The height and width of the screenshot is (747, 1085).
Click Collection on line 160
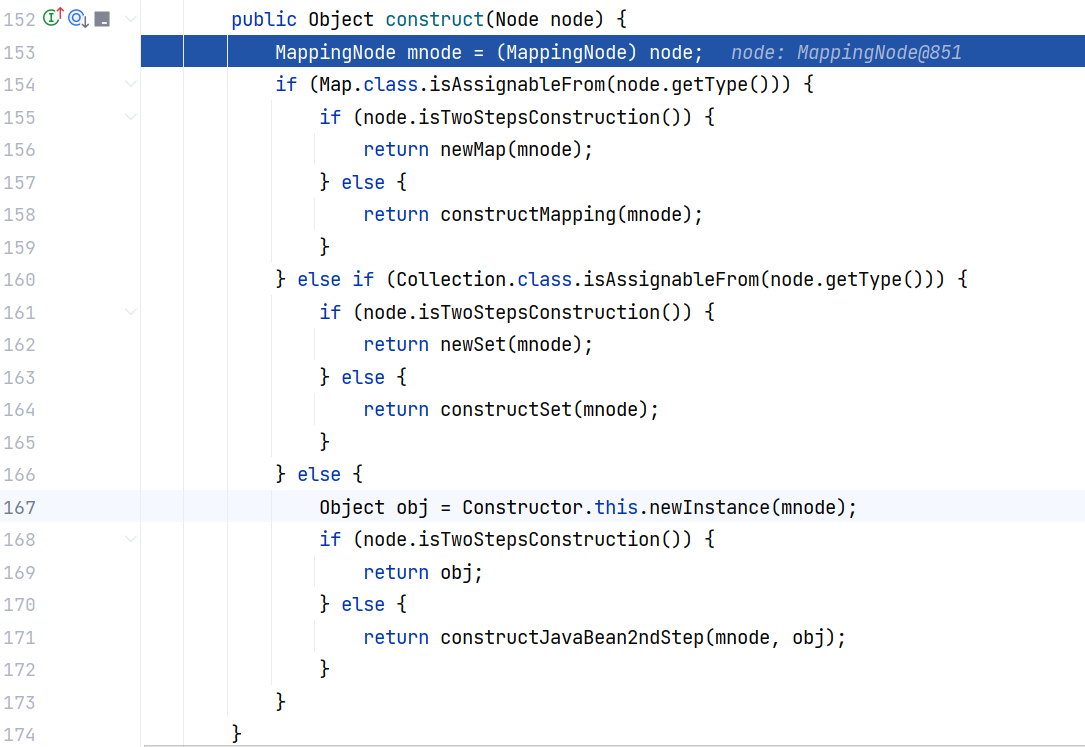[x=451, y=279]
